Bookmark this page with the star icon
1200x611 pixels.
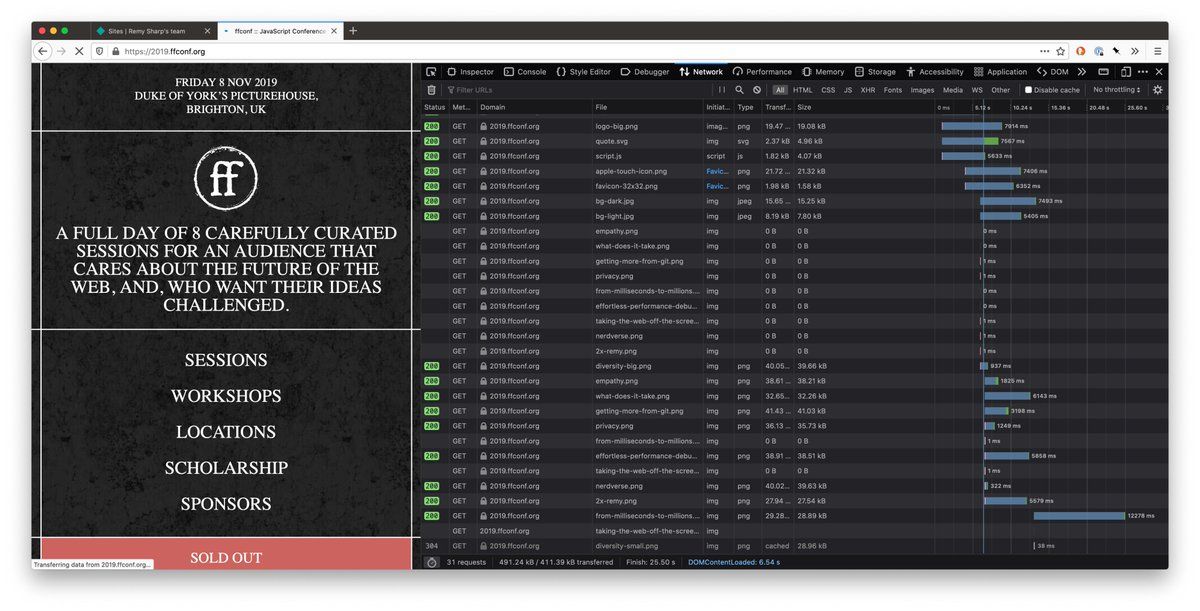coord(1060,51)
